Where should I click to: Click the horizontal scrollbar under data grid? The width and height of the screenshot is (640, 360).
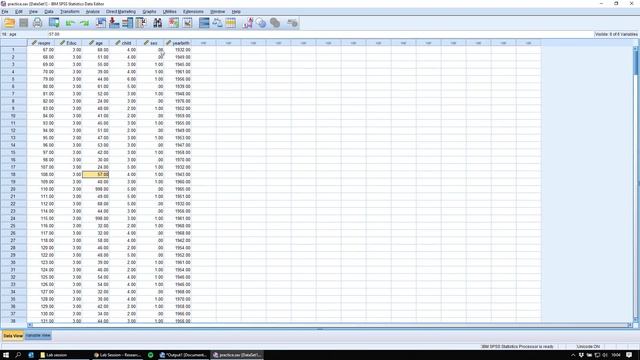(x=329, y=325)
